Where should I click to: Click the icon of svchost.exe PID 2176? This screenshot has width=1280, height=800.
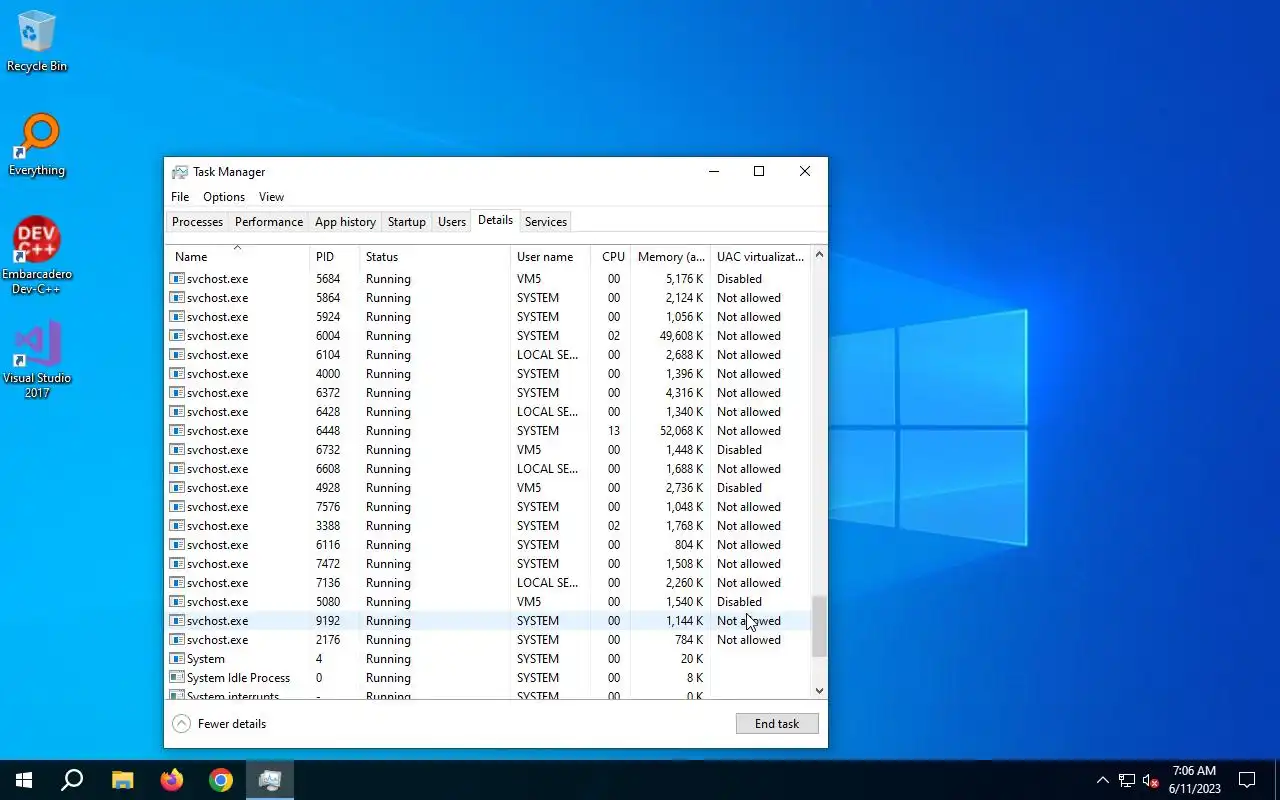177,640
